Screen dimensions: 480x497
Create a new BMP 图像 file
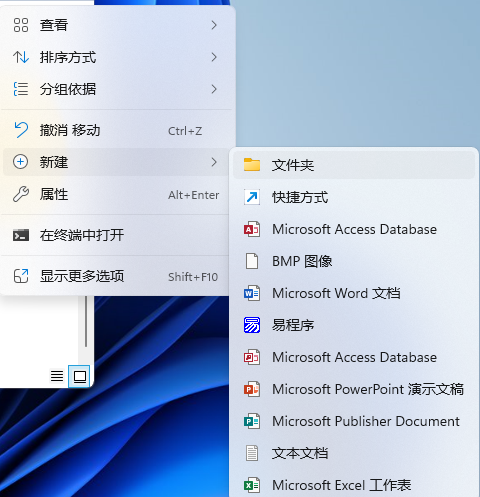point(354,261)
